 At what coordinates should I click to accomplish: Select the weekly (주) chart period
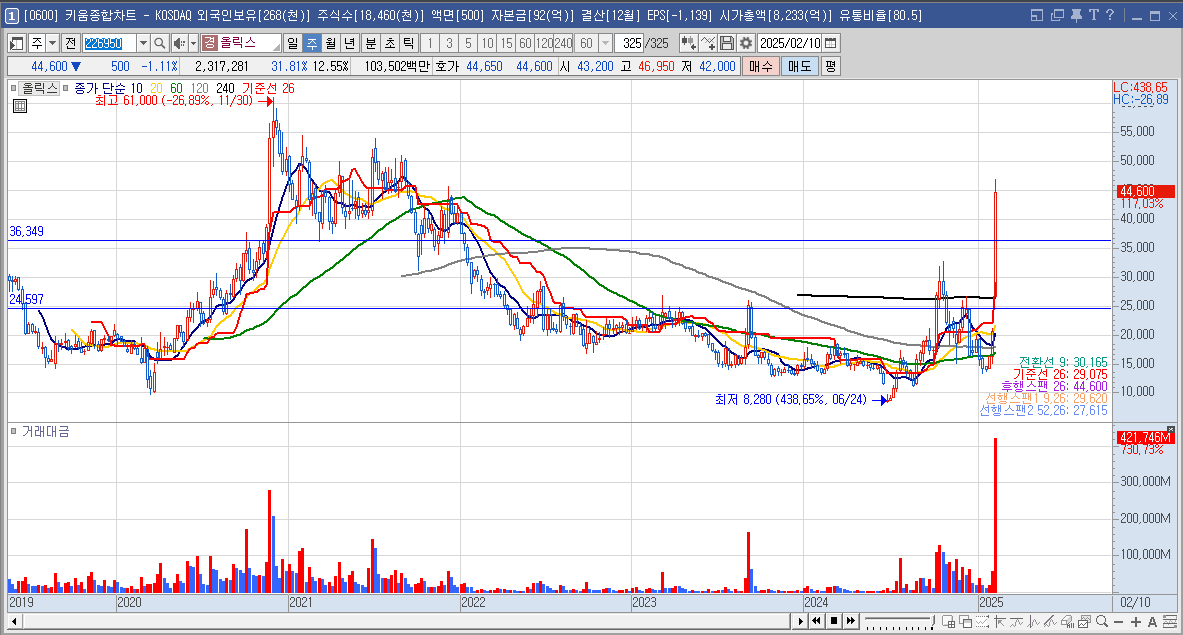[x=312, y=44]
